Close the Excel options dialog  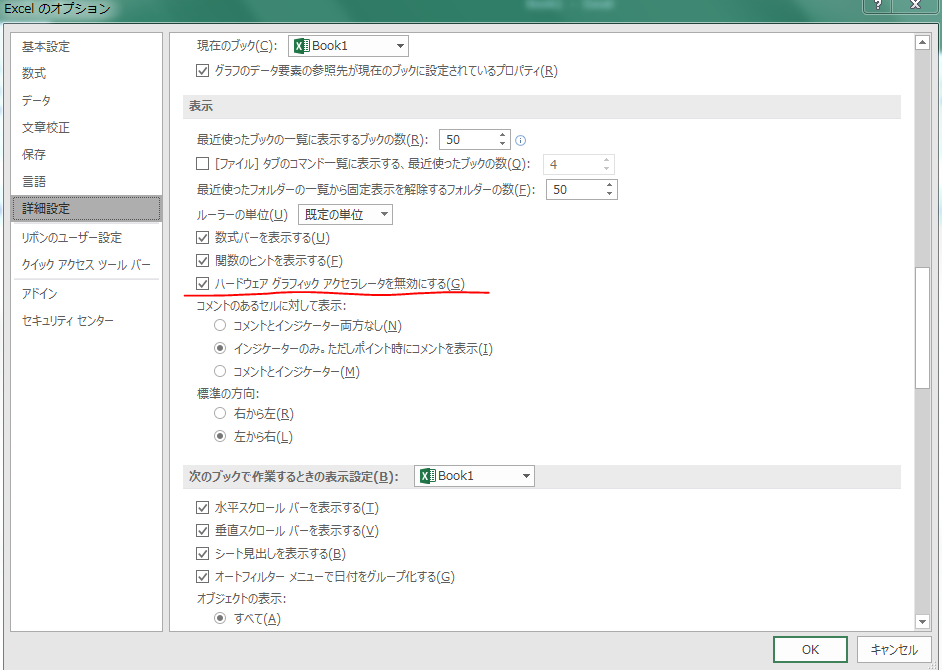click(916, 5)
